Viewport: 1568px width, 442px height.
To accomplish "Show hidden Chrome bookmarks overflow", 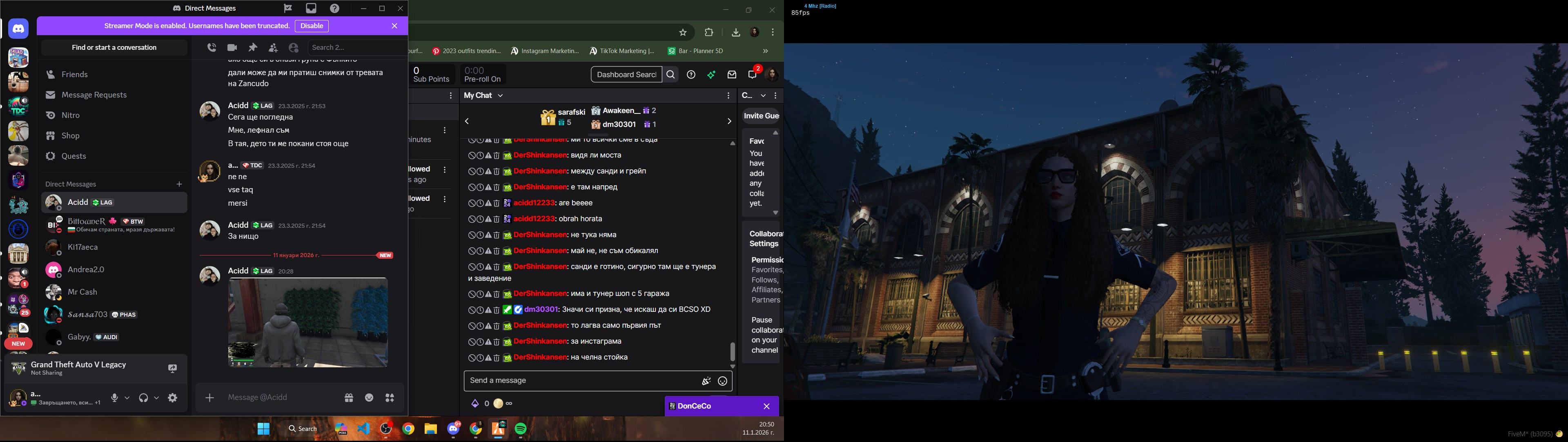I will pos(766,51).
